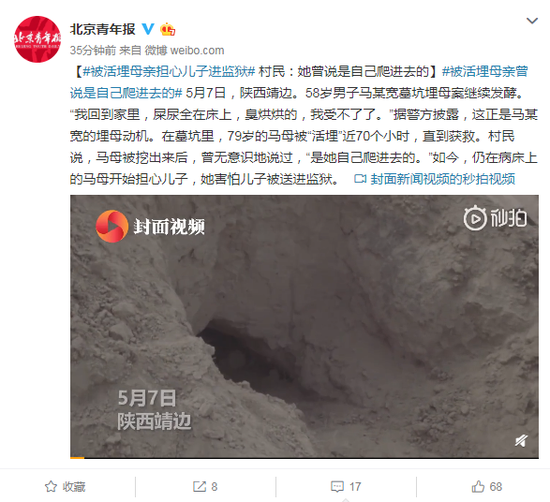
Task: Open the 35分钟前 post timestamp
Action: coord(93,51)
